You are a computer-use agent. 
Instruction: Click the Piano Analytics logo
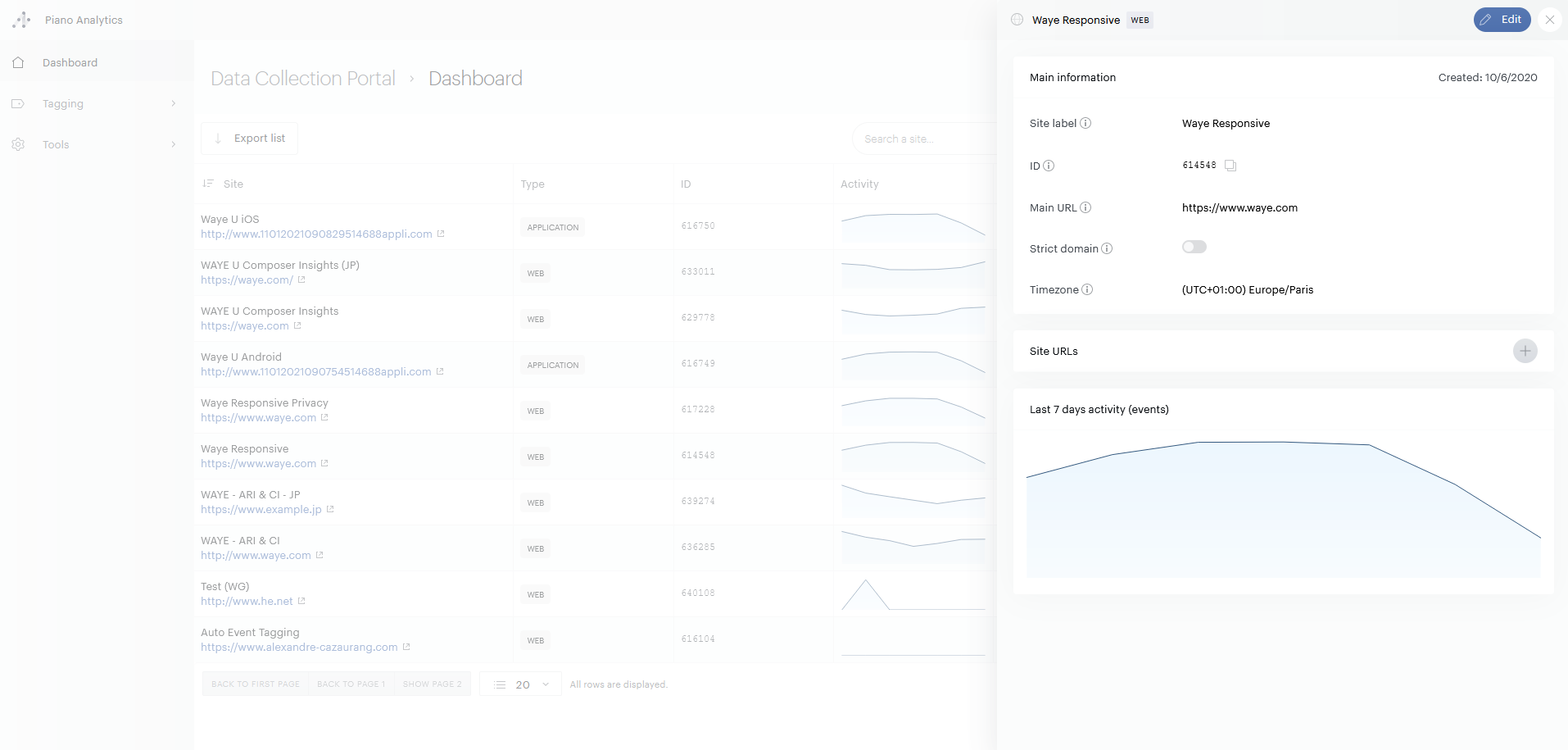point(22,20)
